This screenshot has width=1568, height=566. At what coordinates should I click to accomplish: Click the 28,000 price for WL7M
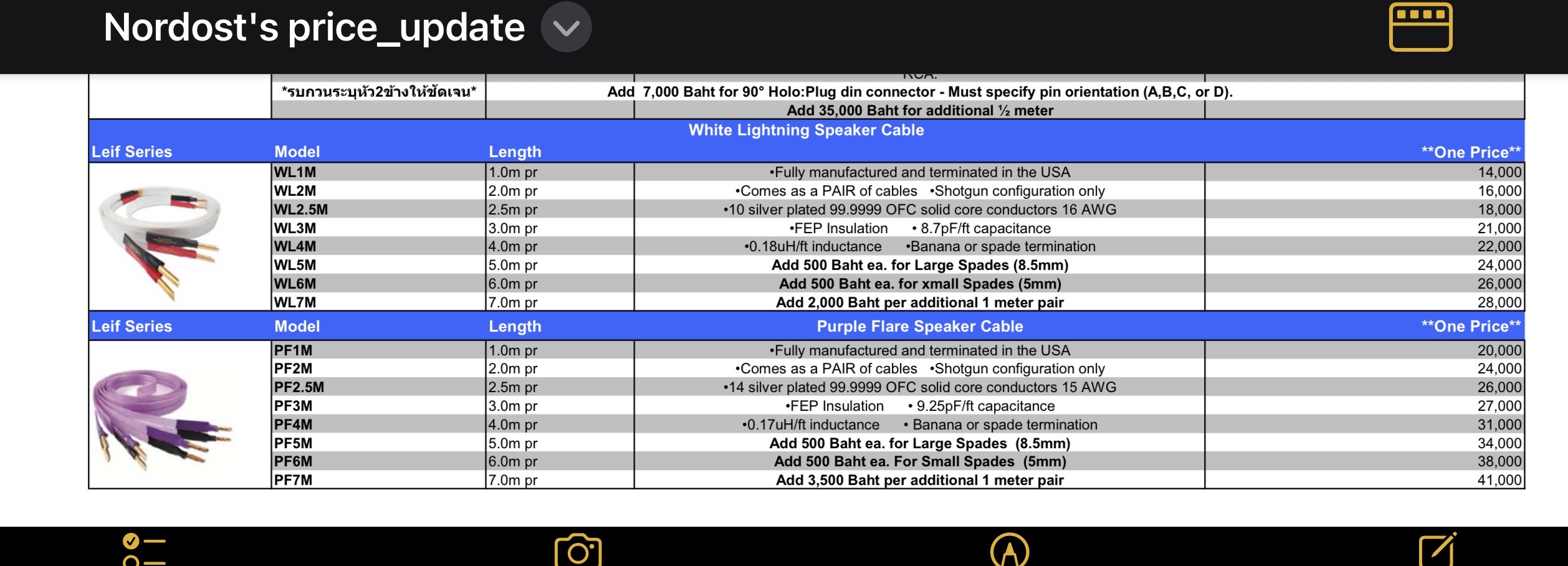[x=1499, y=302]
